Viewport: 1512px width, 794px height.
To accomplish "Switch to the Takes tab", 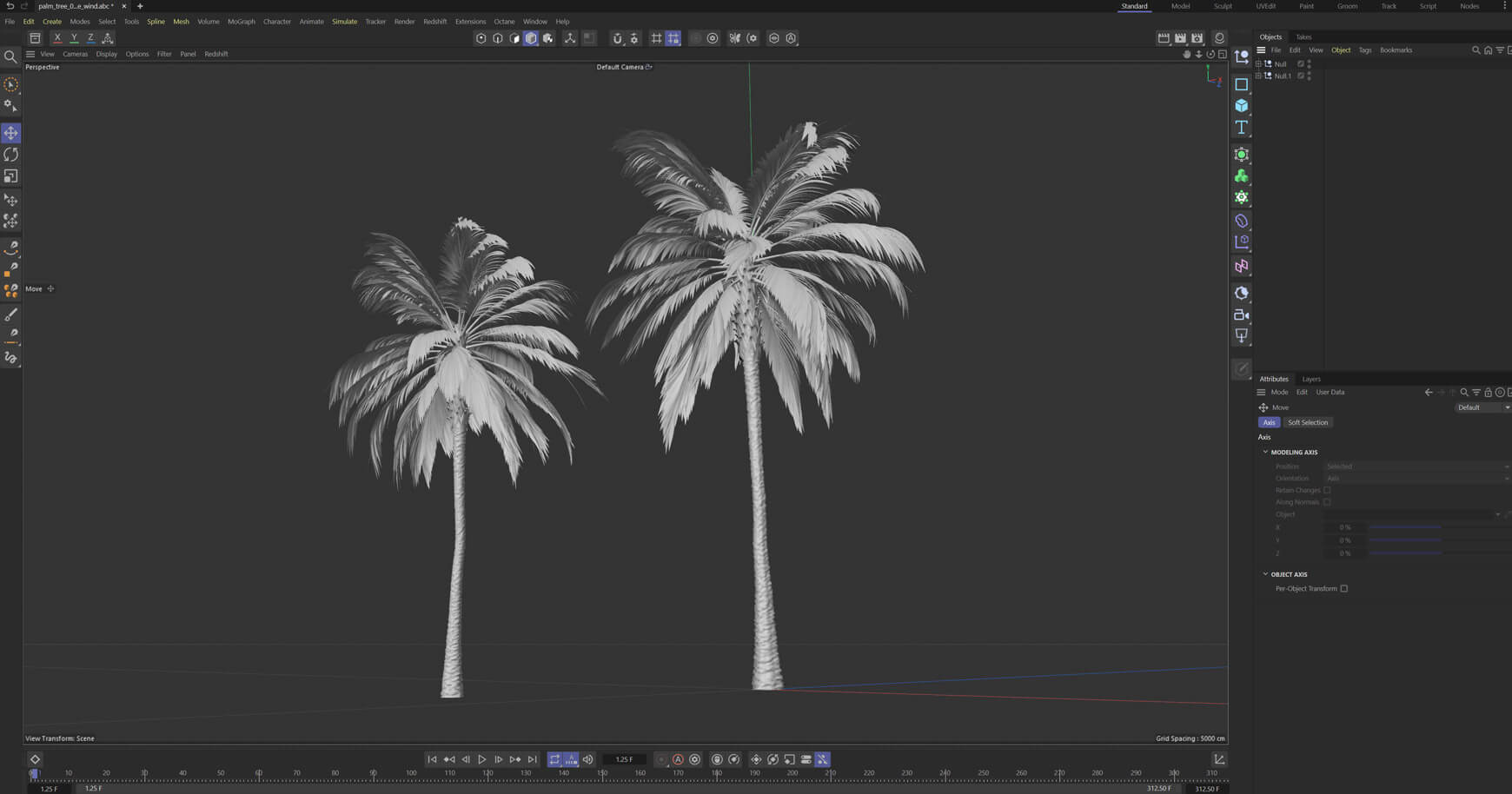I will tap(1303, 37).
